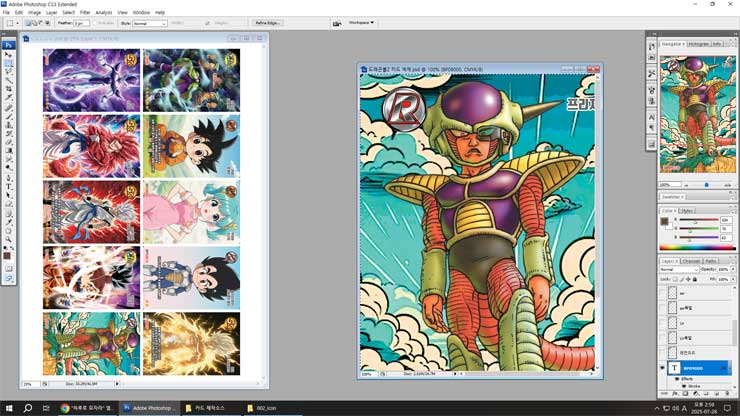
Task: Switch to the Styles tab
Action: click(687, 211)
